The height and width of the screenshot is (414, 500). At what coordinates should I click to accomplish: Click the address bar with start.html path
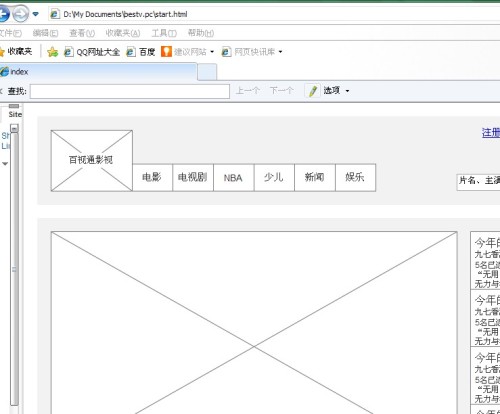pyautogui.click(x=273, y=14)
